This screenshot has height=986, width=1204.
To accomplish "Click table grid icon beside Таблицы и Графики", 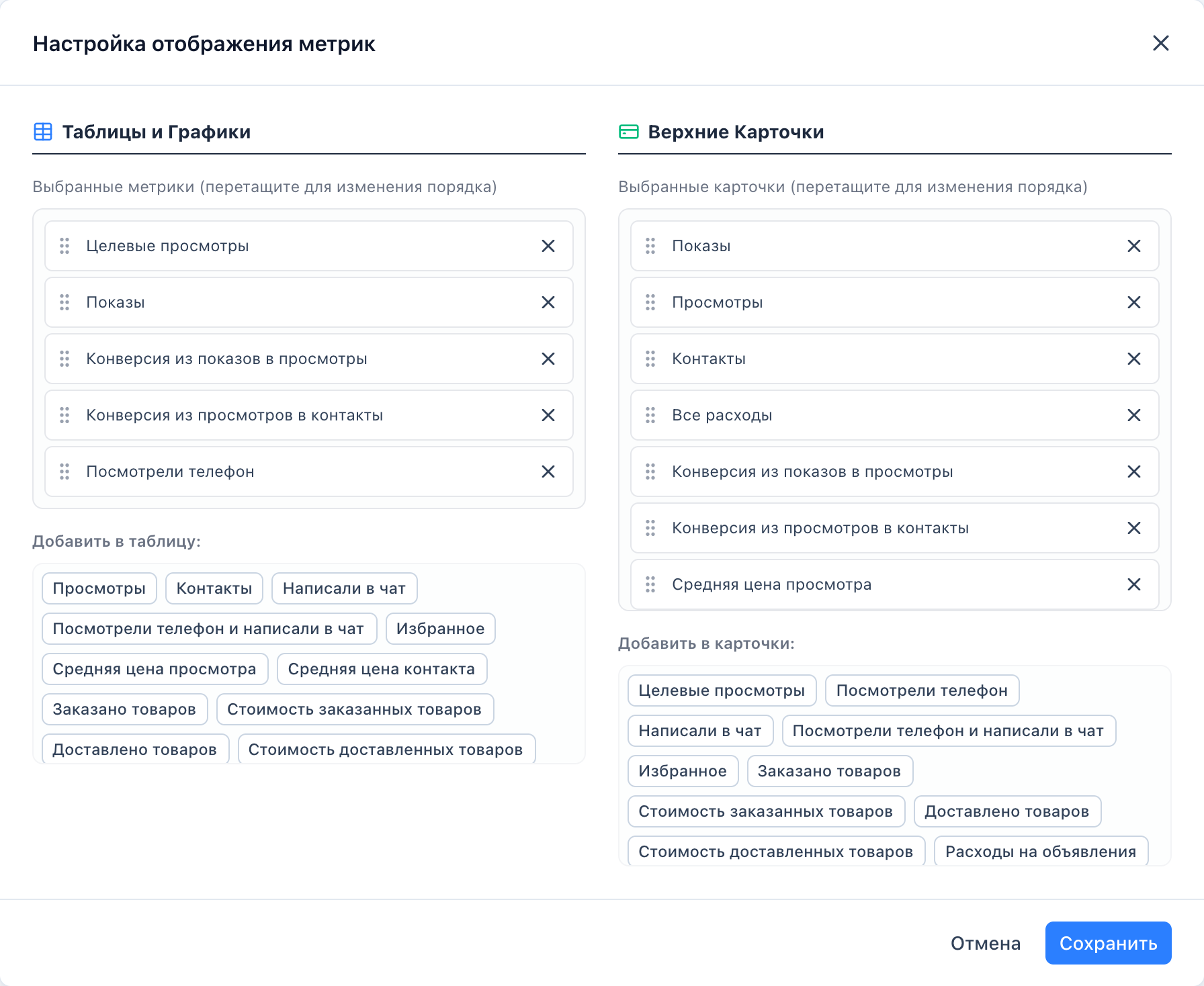I will pyautogui.click(x=43, y=132).
